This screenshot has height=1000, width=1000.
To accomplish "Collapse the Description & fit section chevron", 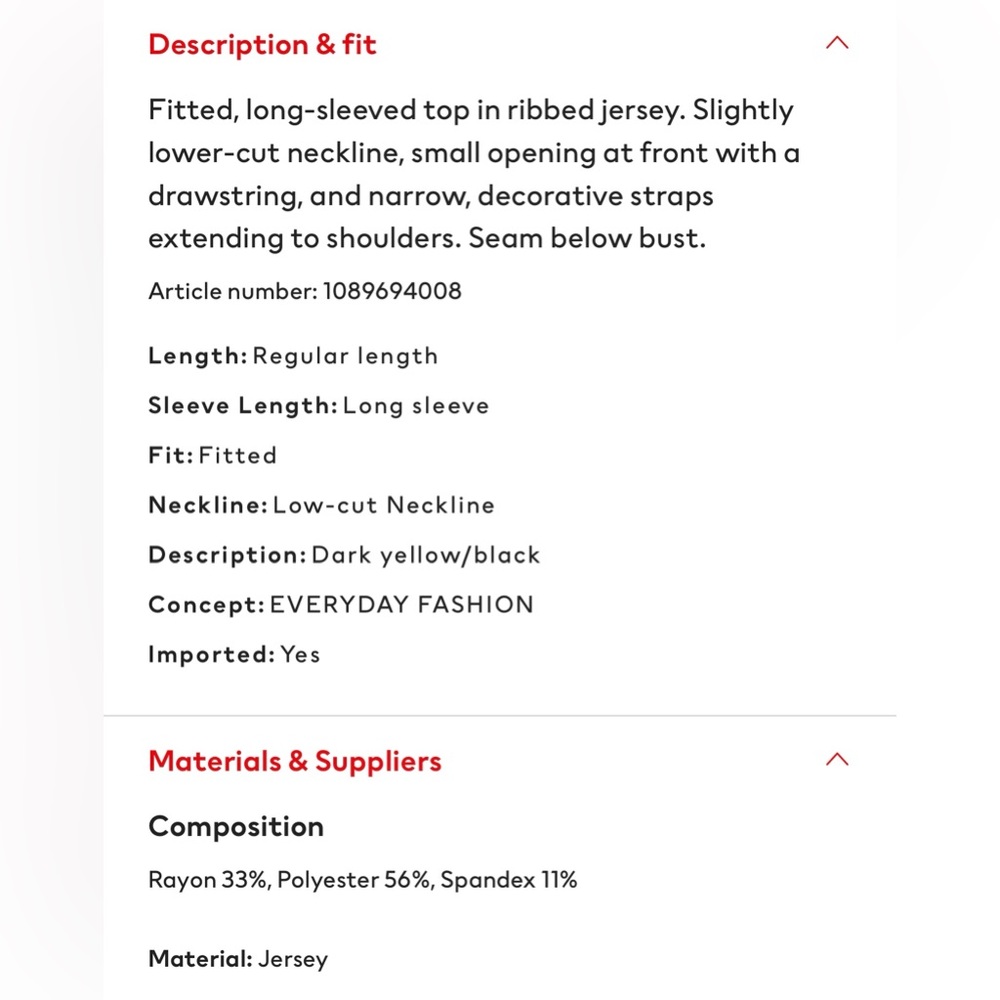I will 837,43.
